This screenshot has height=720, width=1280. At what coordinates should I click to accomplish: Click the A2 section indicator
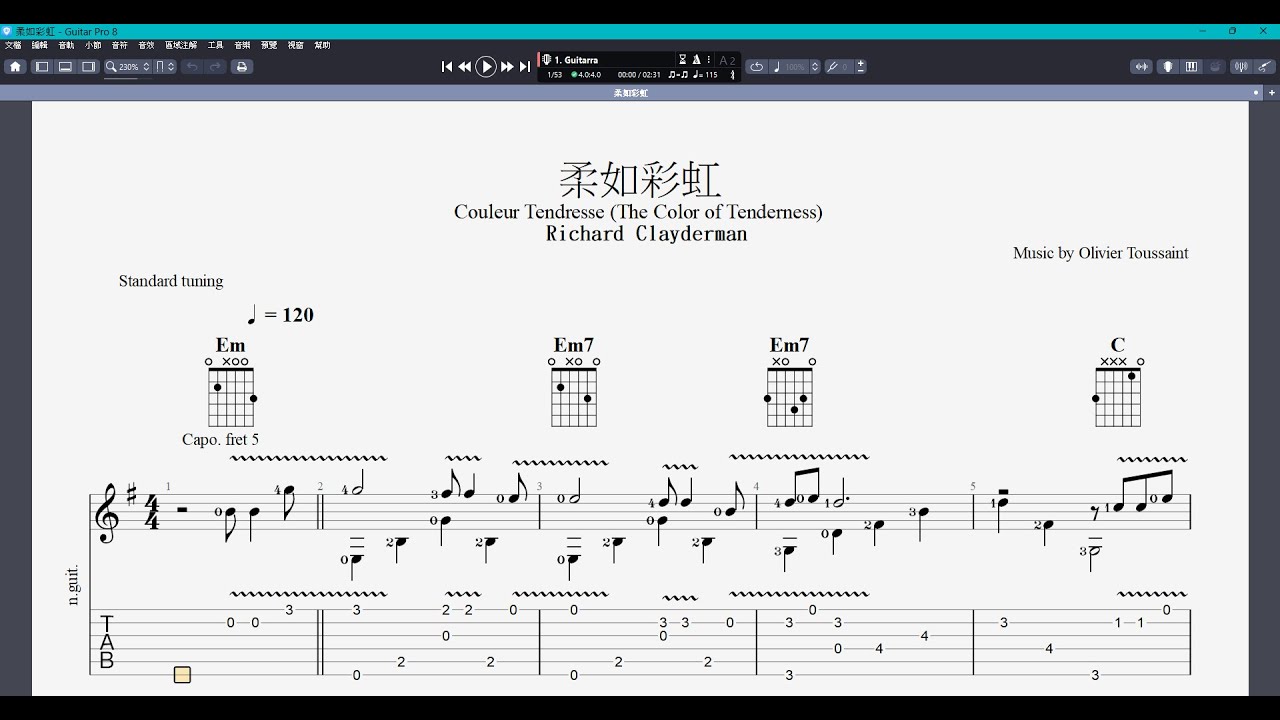727,60
